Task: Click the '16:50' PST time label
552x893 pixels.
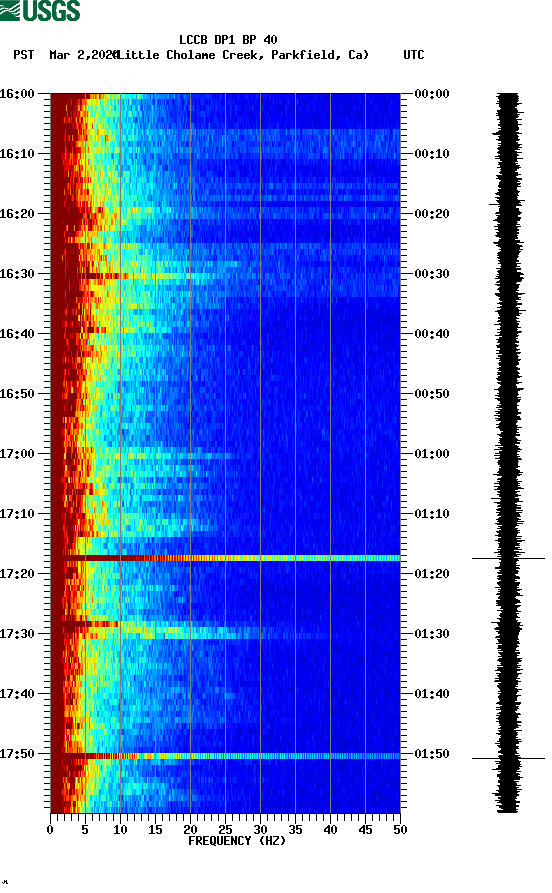Action: tap(17, 394)
